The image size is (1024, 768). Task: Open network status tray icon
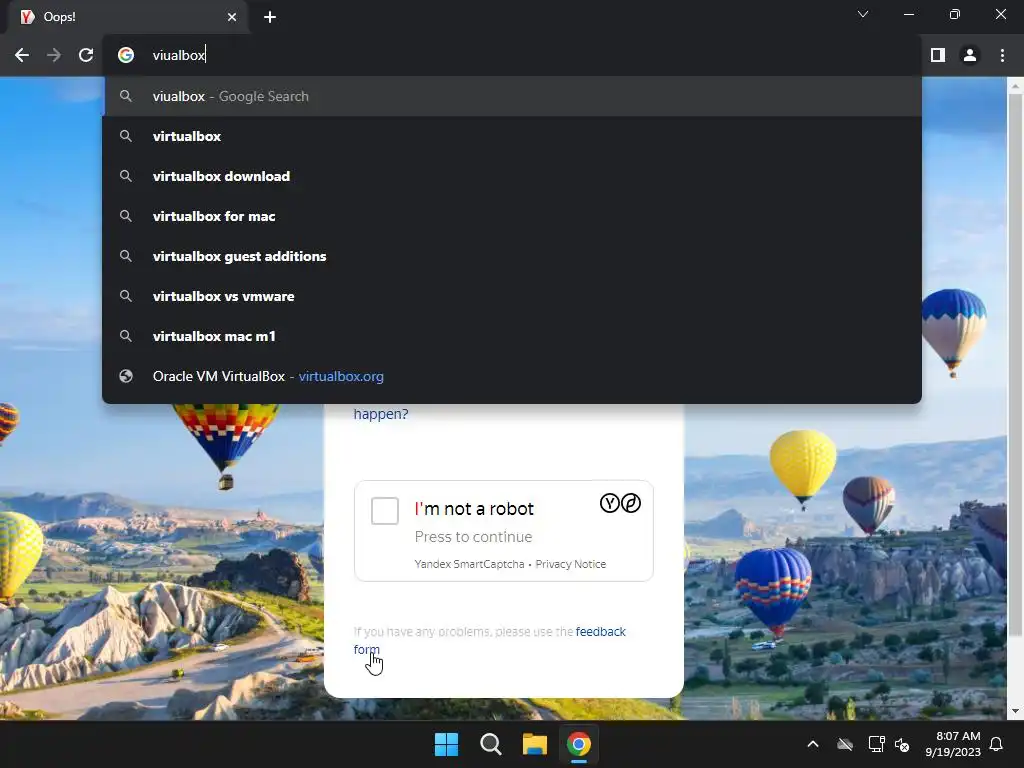[876, 744]
